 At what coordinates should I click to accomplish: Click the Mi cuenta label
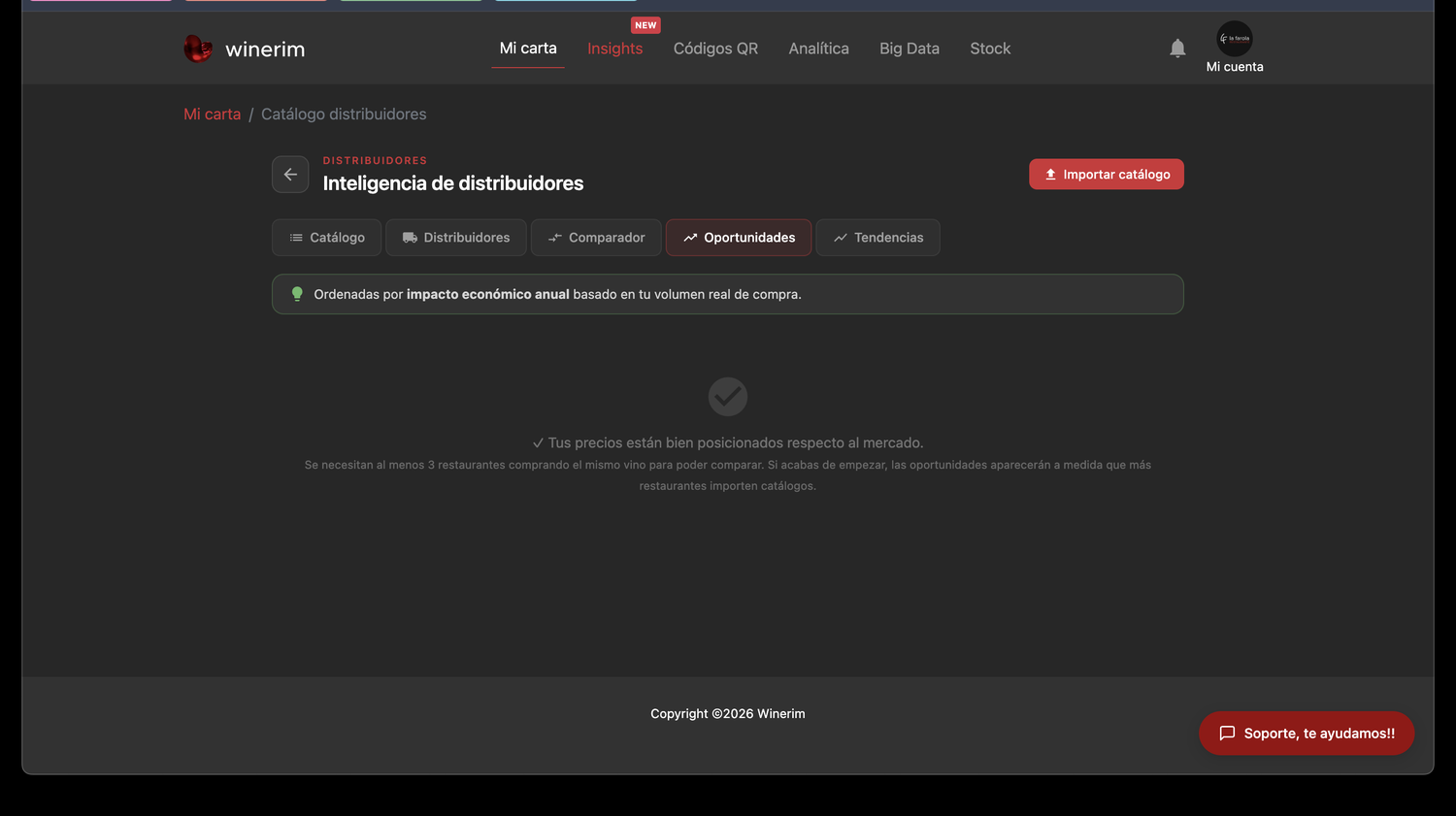coord(1235,67)
